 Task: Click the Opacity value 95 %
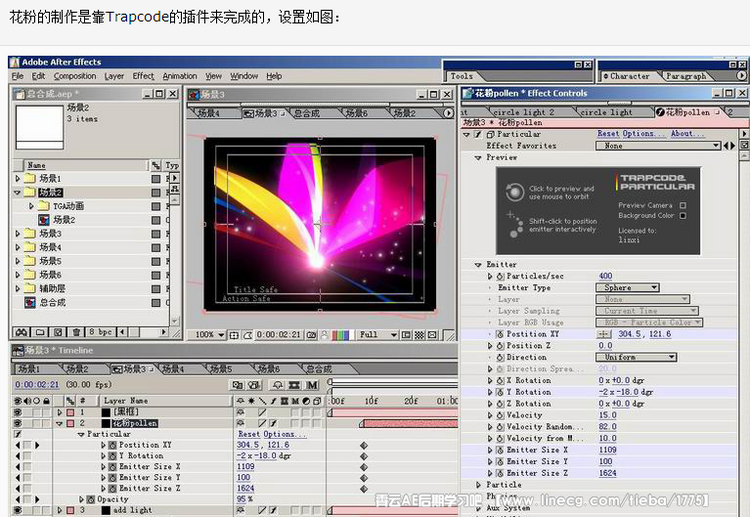pyautogui.click(x=244, y=499)
